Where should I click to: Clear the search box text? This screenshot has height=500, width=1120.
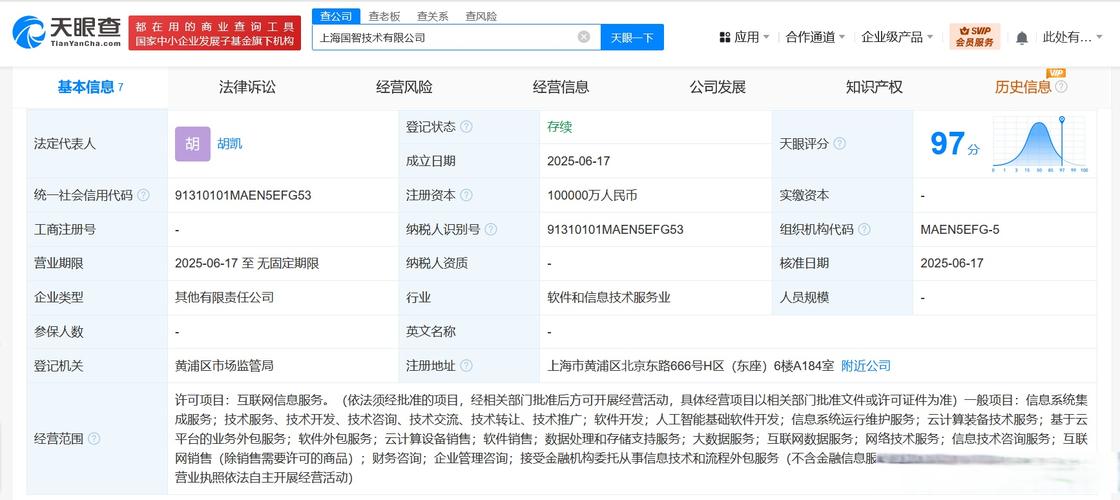click(584, 37)
